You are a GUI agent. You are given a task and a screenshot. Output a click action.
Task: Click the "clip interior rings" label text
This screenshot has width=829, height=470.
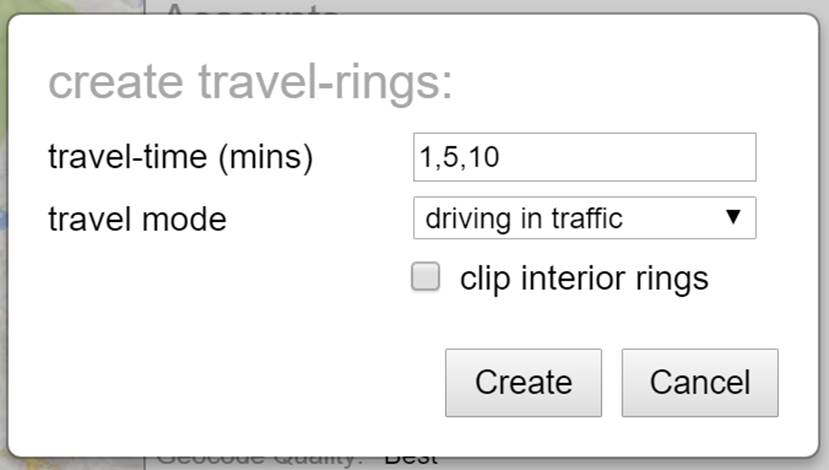click(x=584, y=278)
